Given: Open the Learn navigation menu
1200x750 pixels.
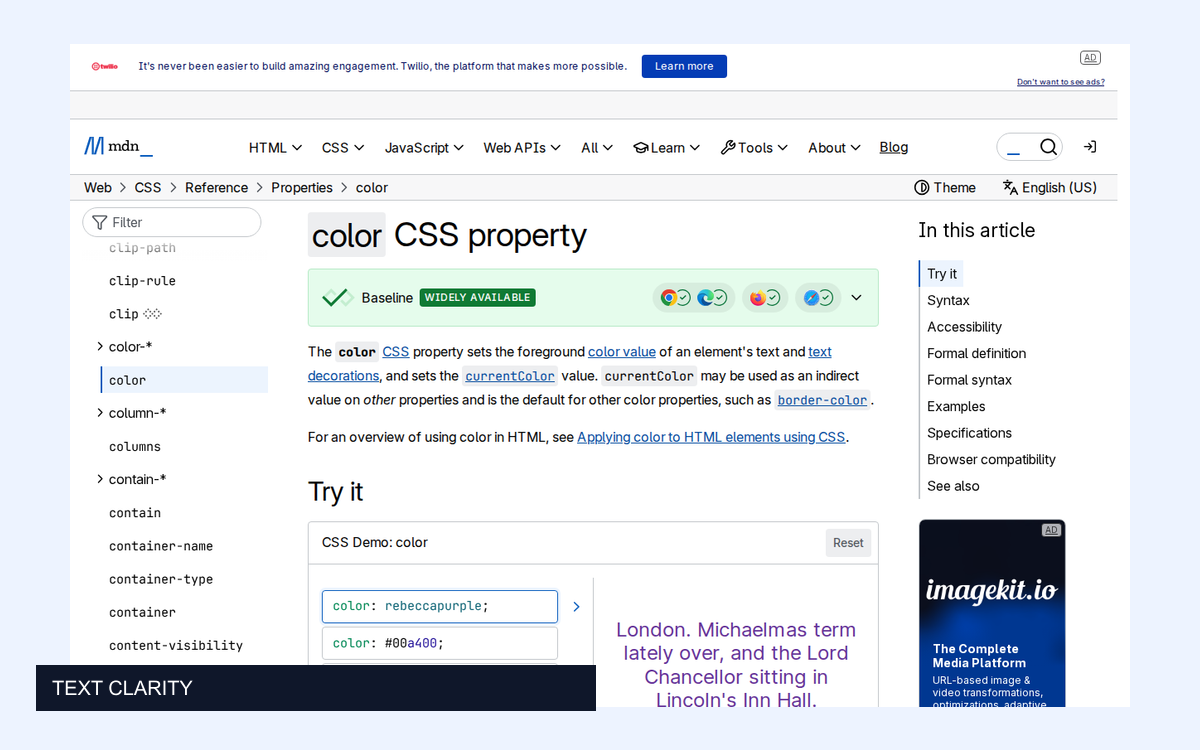Looking at the screenshot, I should (666, 148).
